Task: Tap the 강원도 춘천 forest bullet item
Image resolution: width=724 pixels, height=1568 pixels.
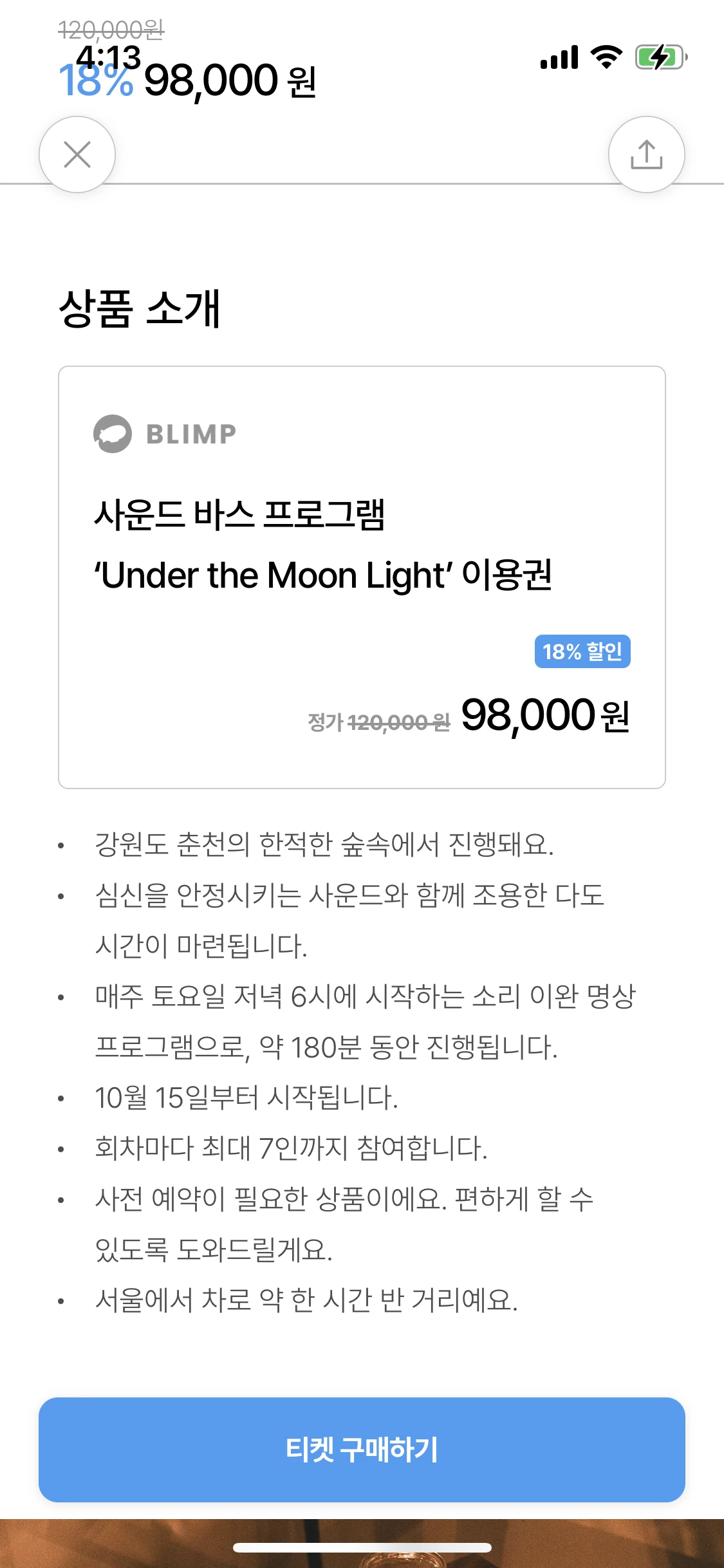Action: pyautogui.click(x=324, y=844)
